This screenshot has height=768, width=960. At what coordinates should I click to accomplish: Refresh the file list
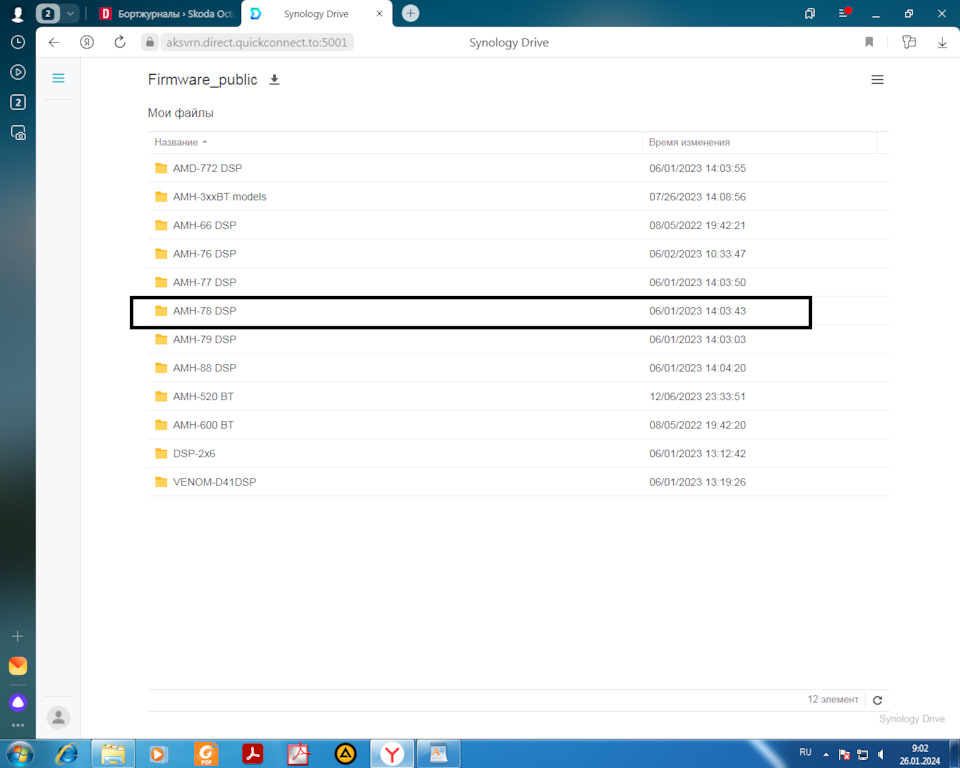[877, 700]
